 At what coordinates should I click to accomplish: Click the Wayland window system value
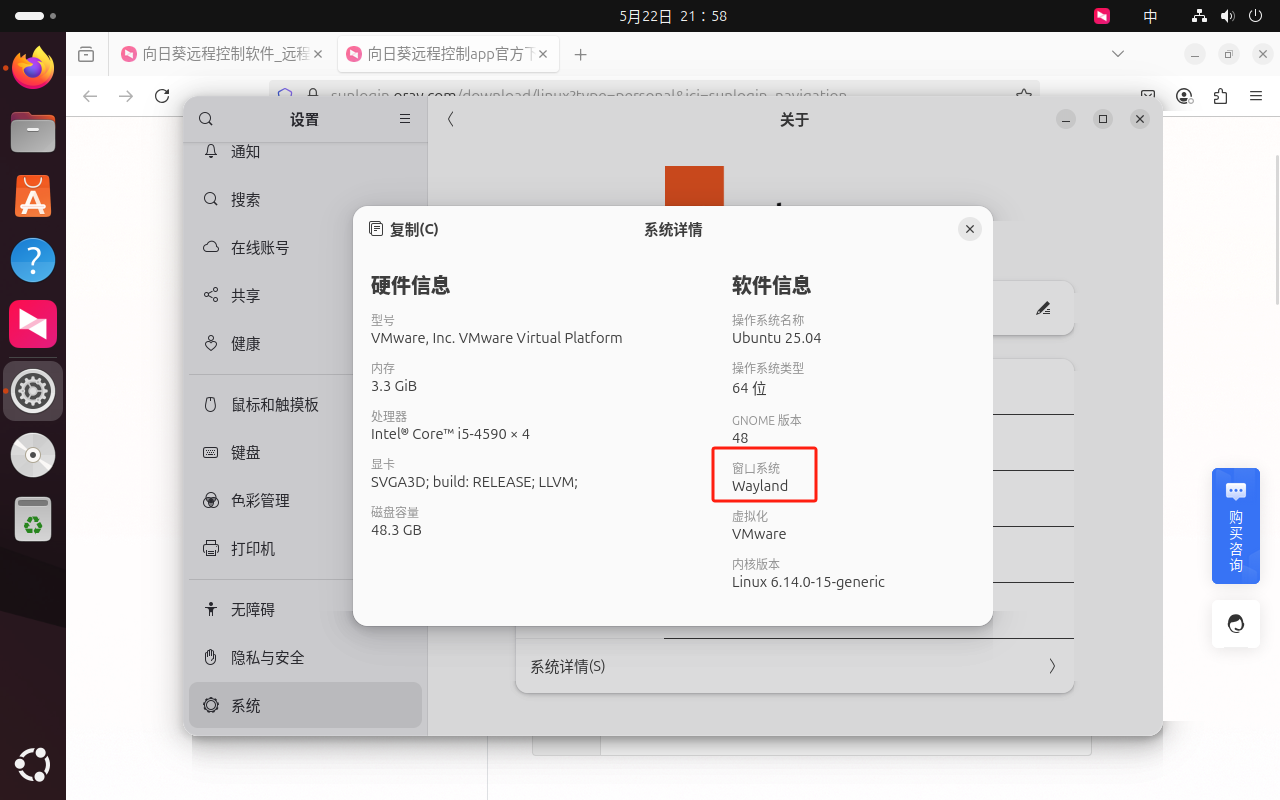[760, 486]
